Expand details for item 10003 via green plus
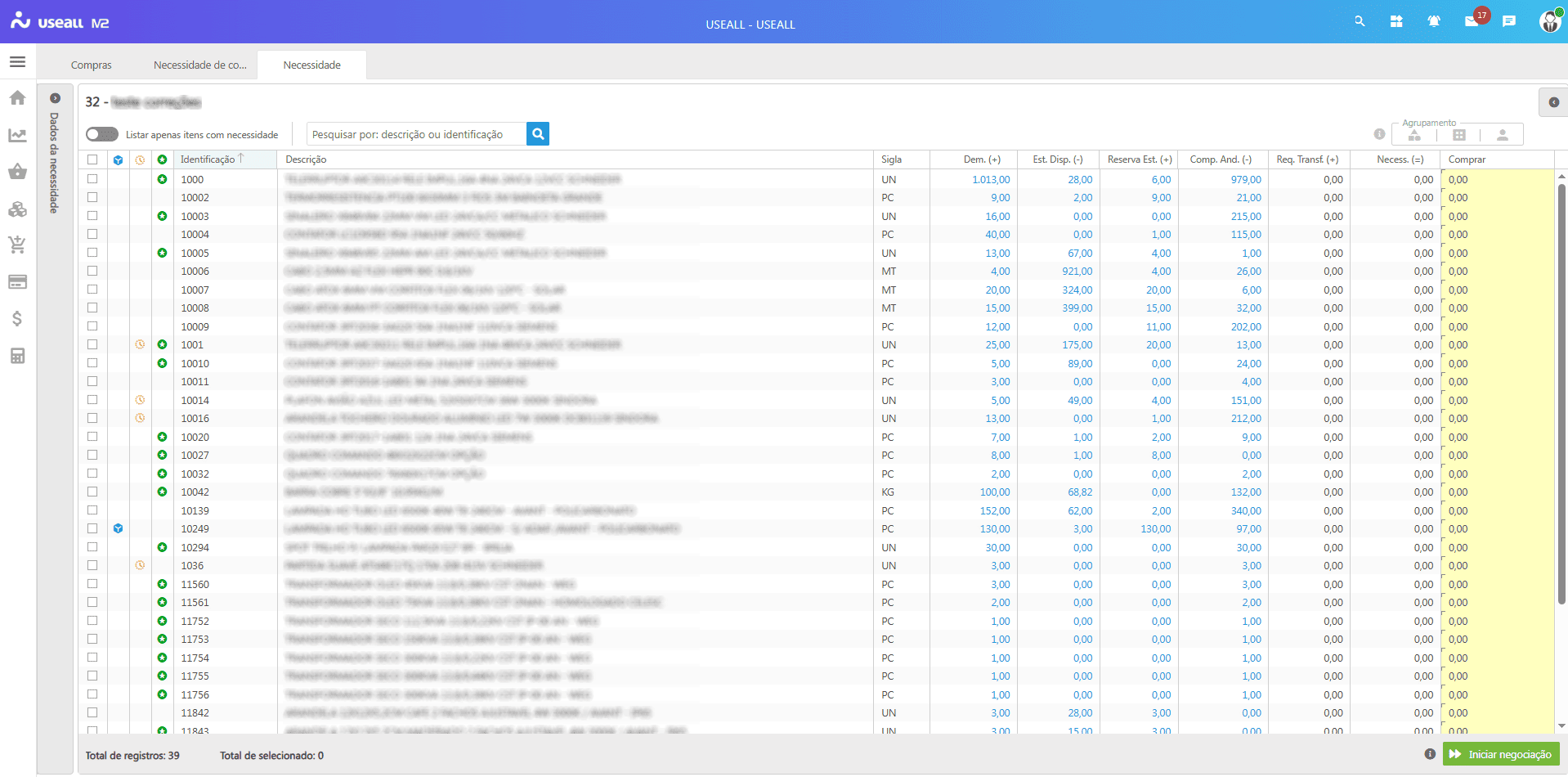Viewport: 1568px width, 777px height. (x=162, y=216)
